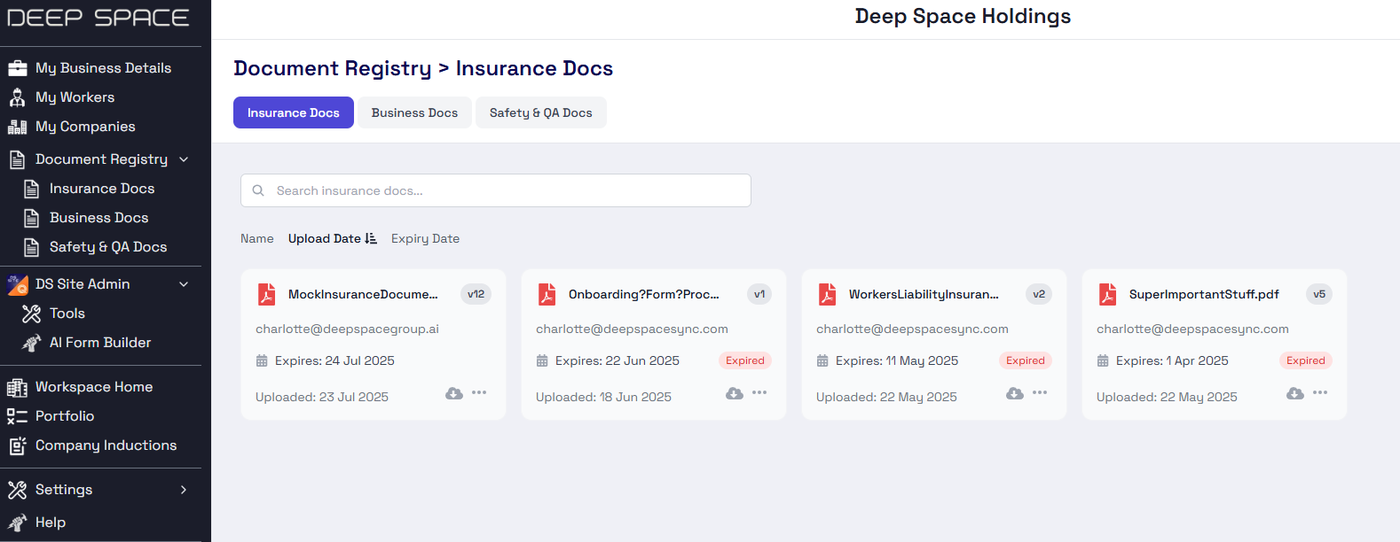
Task: Click the checklist icon beside Portfolio
Action: (x=17, y=416)
